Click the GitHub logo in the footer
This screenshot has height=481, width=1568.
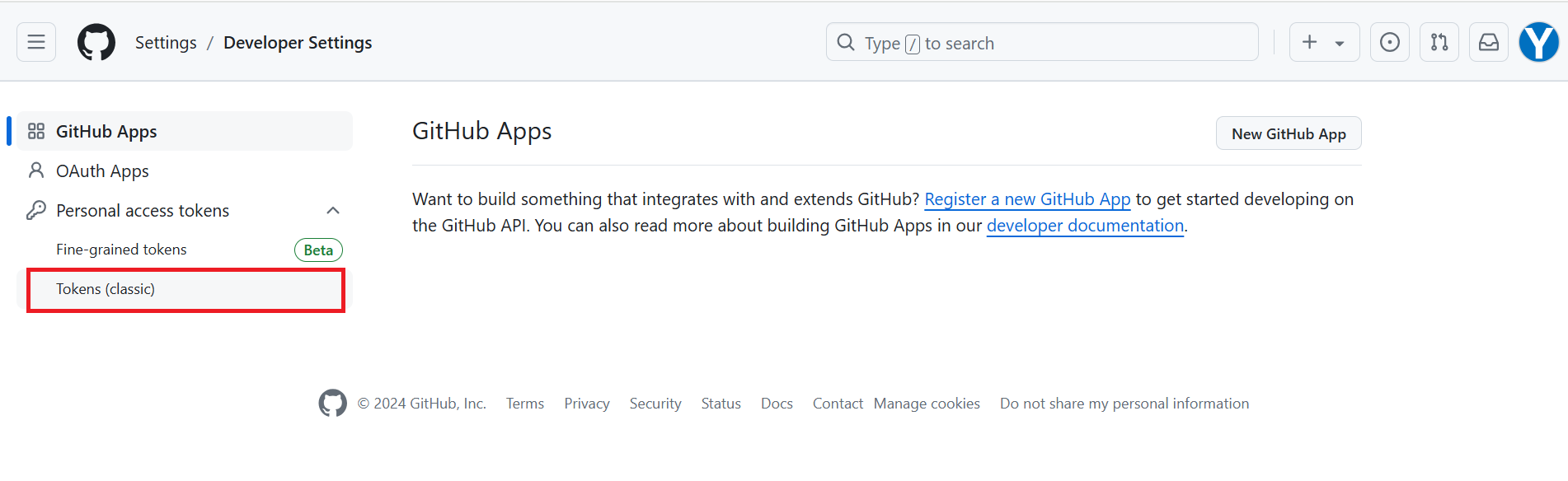click(332, 403)
